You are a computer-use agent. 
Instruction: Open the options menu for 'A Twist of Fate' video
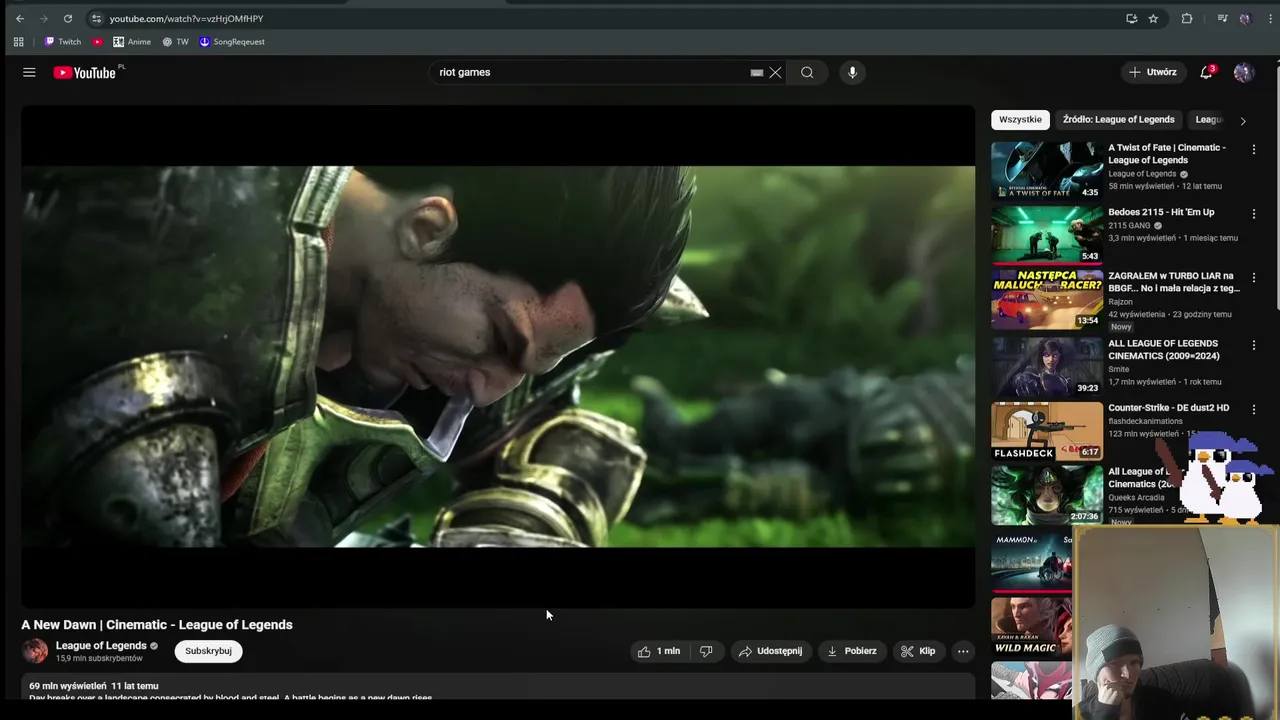point(1254,149)
